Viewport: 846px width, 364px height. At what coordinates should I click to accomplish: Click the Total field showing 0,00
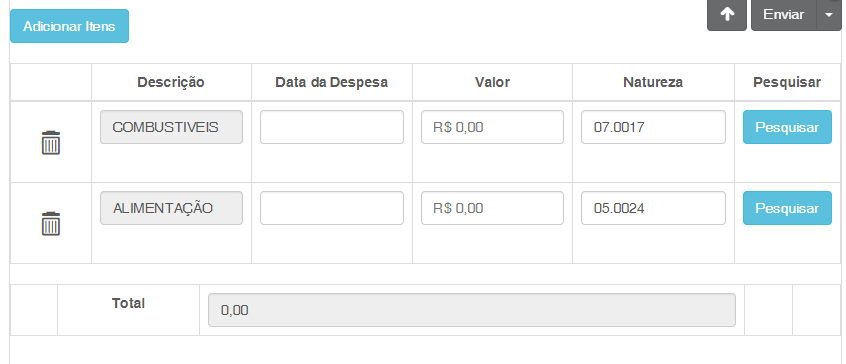click(x=472, y=310)
